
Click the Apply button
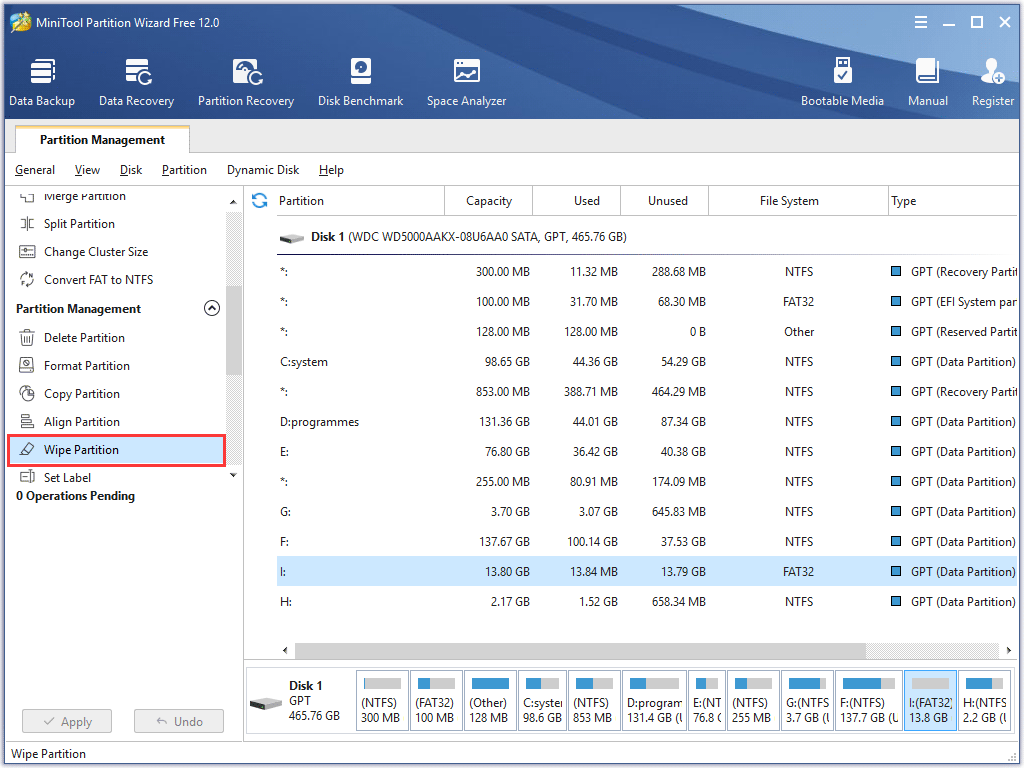point(67,722)
